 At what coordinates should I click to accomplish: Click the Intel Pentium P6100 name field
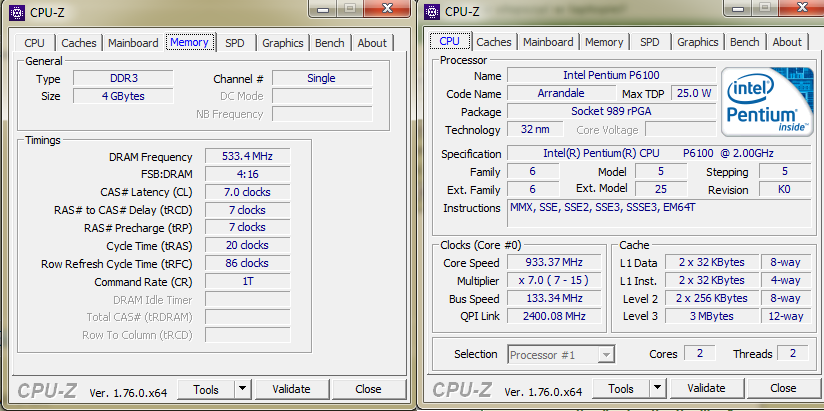612,76
